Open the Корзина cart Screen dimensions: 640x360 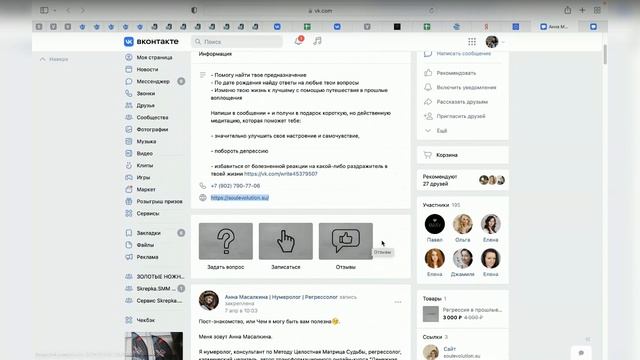463,155
